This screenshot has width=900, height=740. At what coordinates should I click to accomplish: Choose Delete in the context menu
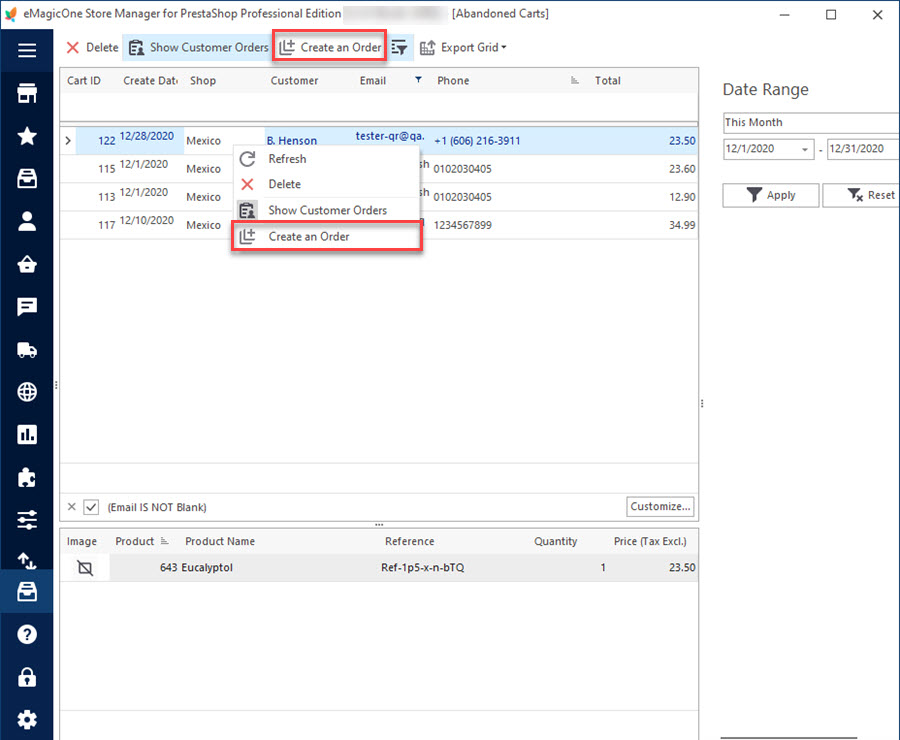pyautogui.click(x=326, y=184)
